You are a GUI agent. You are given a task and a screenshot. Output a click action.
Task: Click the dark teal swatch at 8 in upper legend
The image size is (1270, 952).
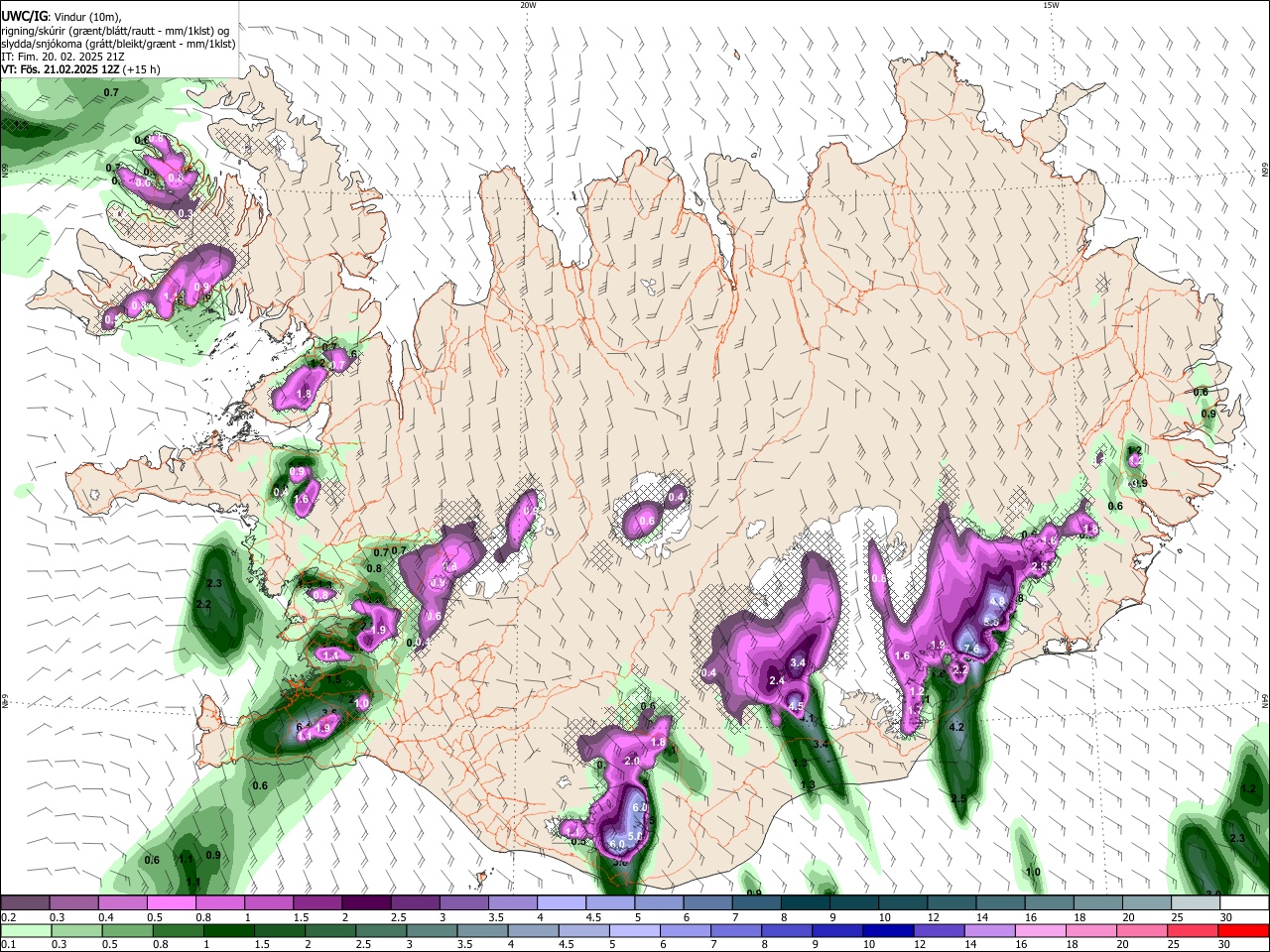[806, 903]
